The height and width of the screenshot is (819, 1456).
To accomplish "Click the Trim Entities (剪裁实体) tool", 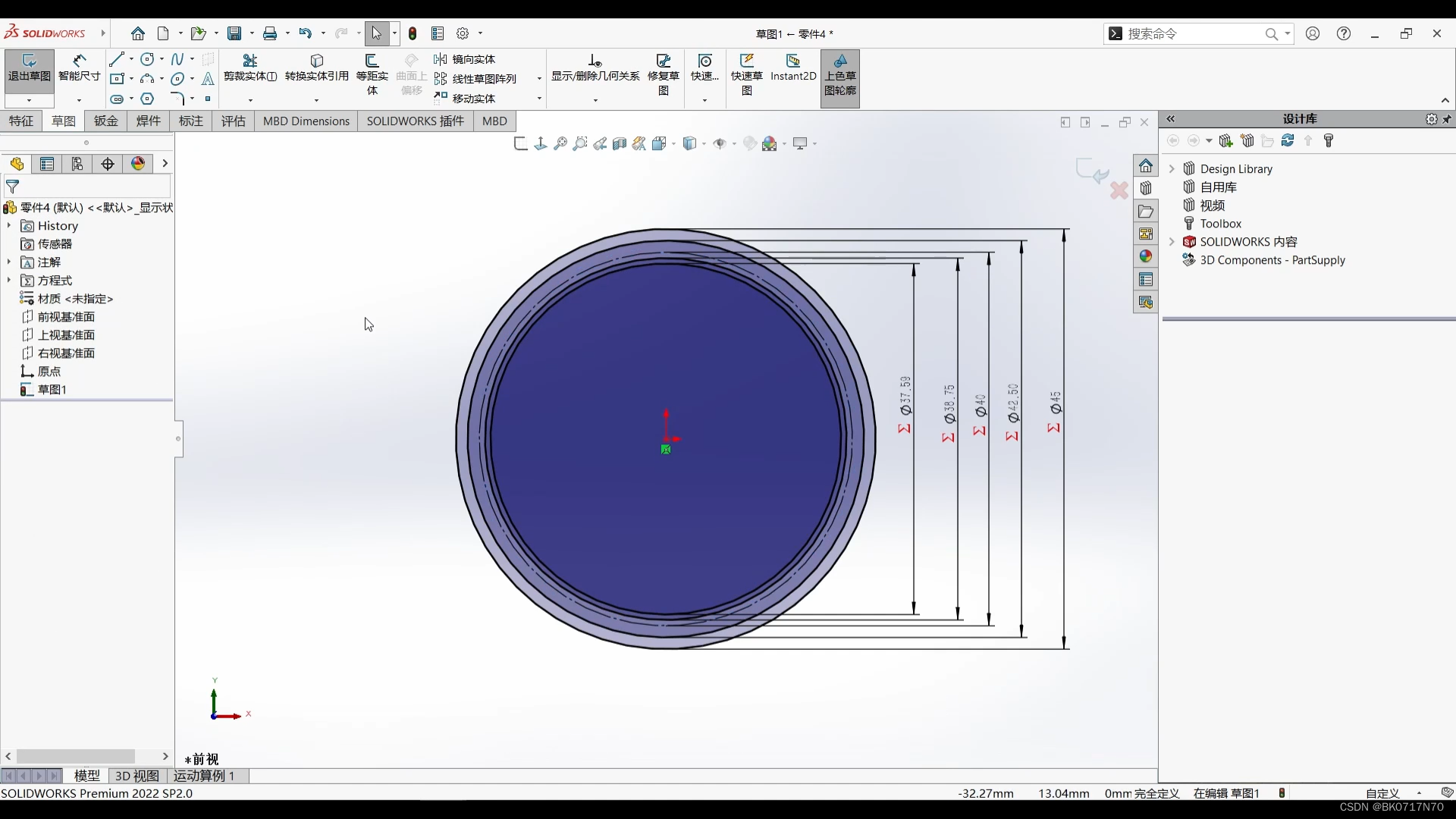I will (x=250, y=67).
